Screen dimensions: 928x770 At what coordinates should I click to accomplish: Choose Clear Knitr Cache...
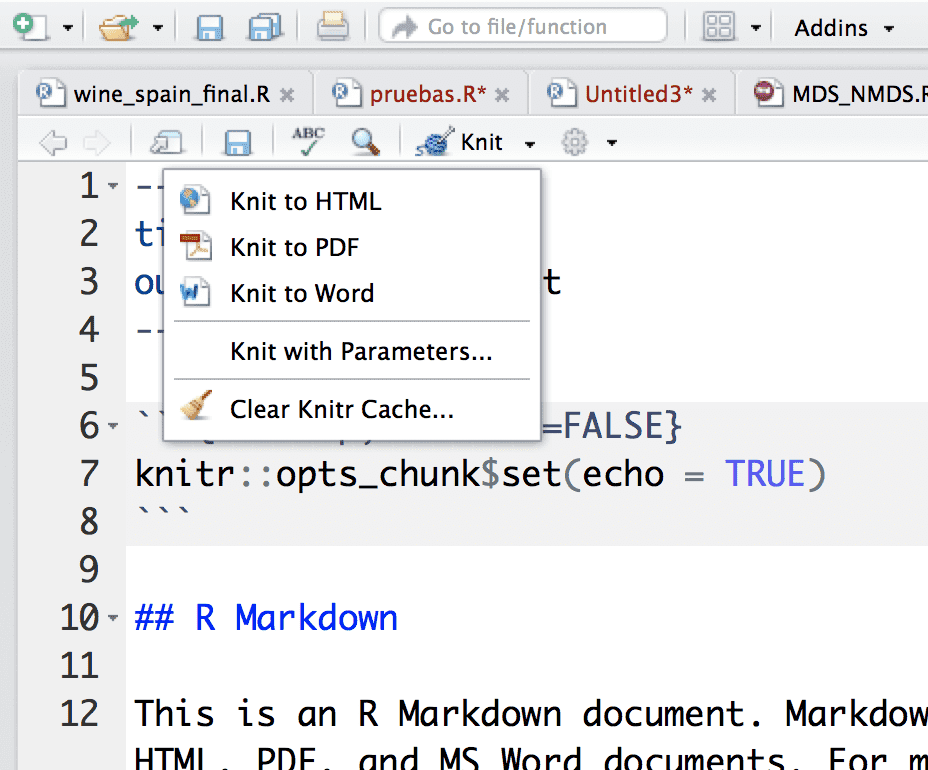coord(352,409)
